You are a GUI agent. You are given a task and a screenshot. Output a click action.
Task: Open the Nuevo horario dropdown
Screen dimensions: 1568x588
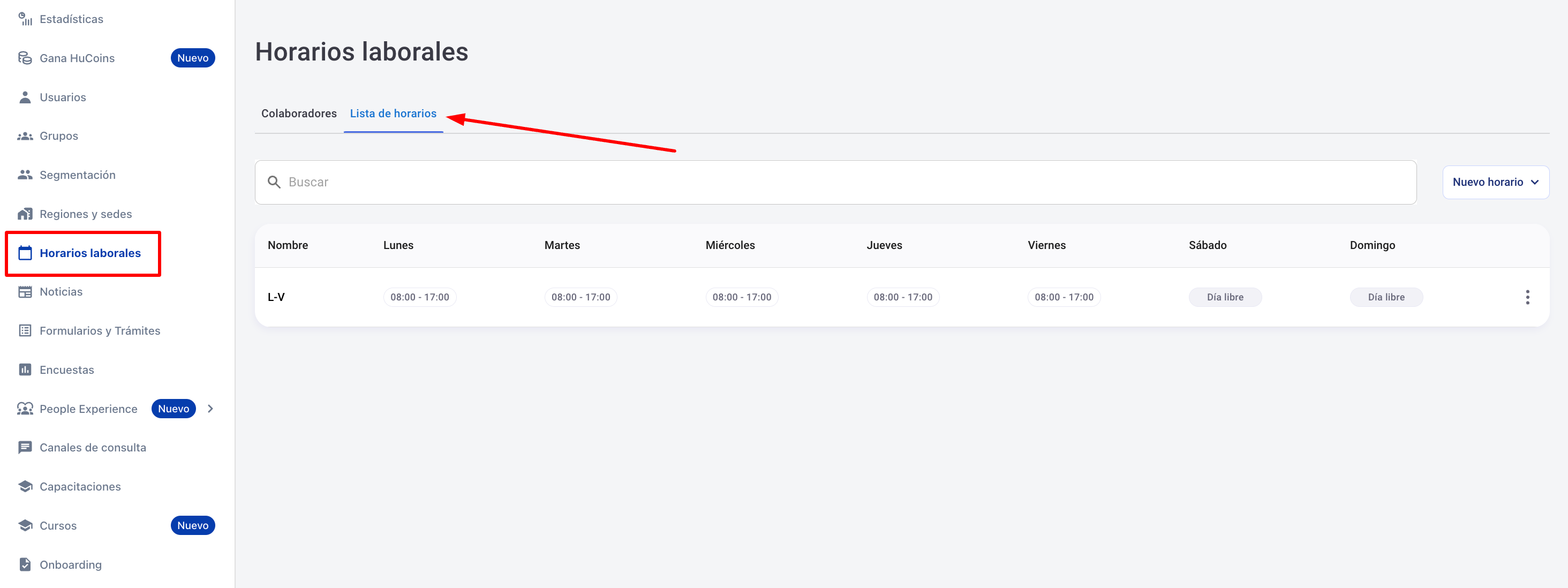coord(1496,182)
